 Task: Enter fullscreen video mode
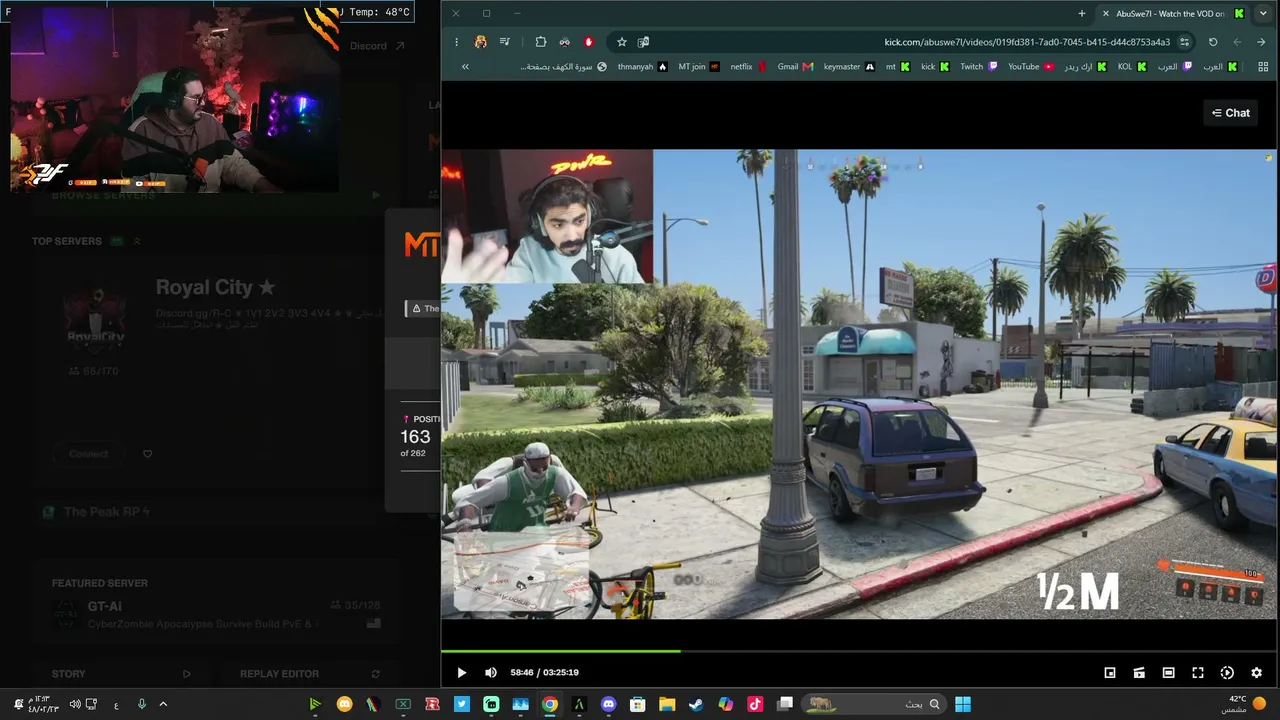1198,673
